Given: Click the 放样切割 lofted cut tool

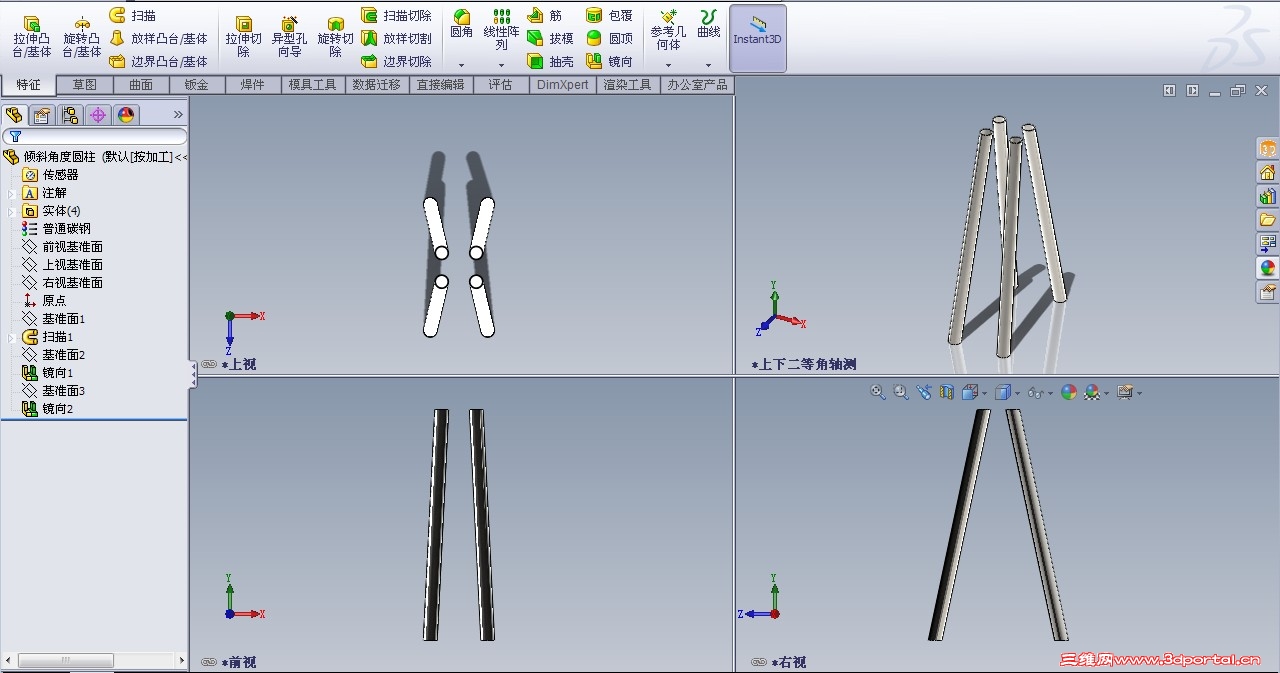Looking at the screenshot, I should point(396,39).
